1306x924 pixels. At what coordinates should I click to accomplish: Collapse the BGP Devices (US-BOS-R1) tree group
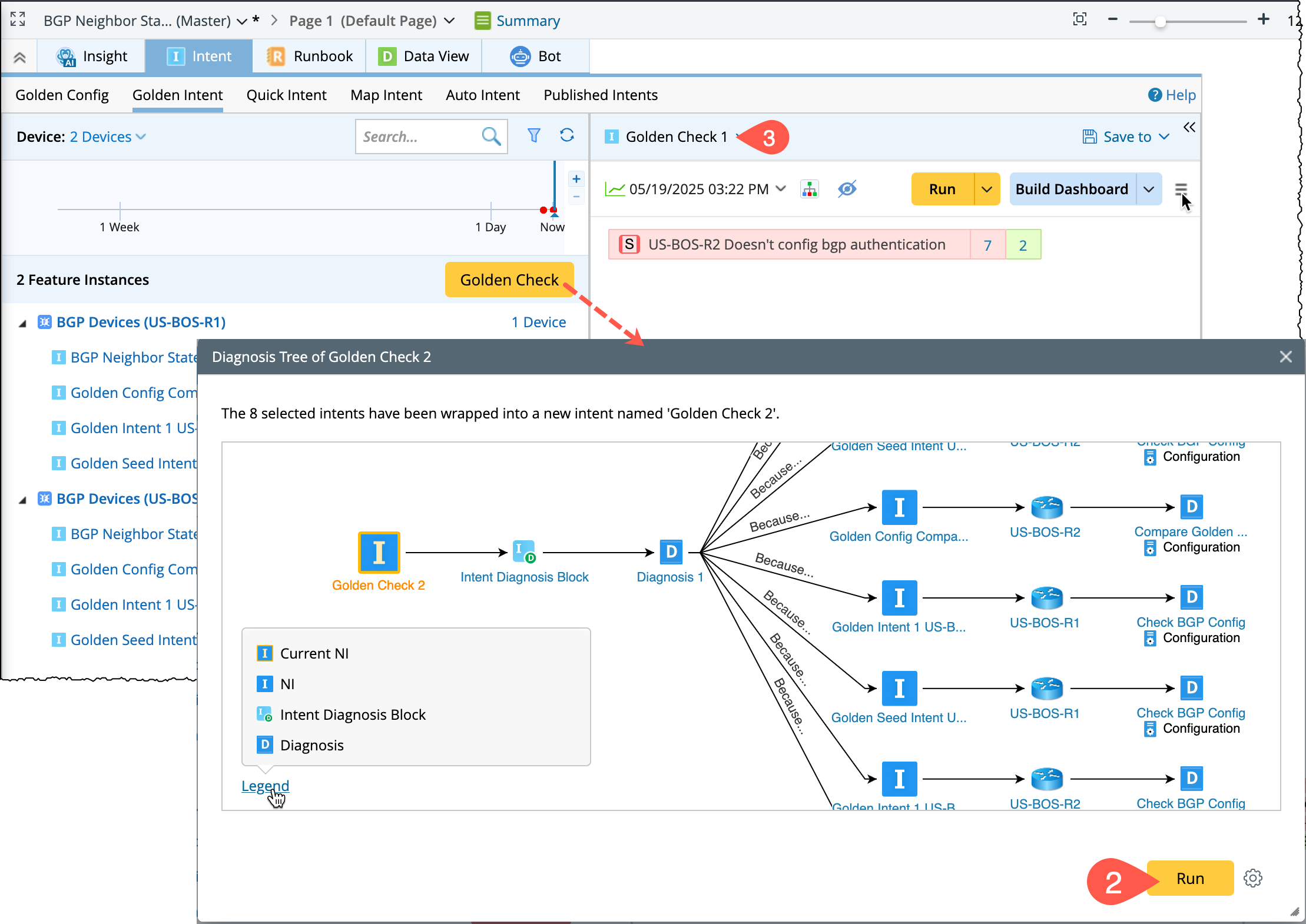click(22, 323)
